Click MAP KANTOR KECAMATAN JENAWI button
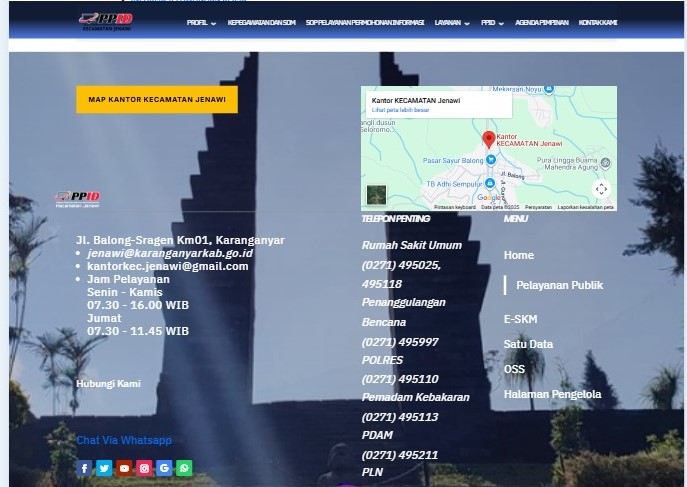687x487 pixels. 157,100
